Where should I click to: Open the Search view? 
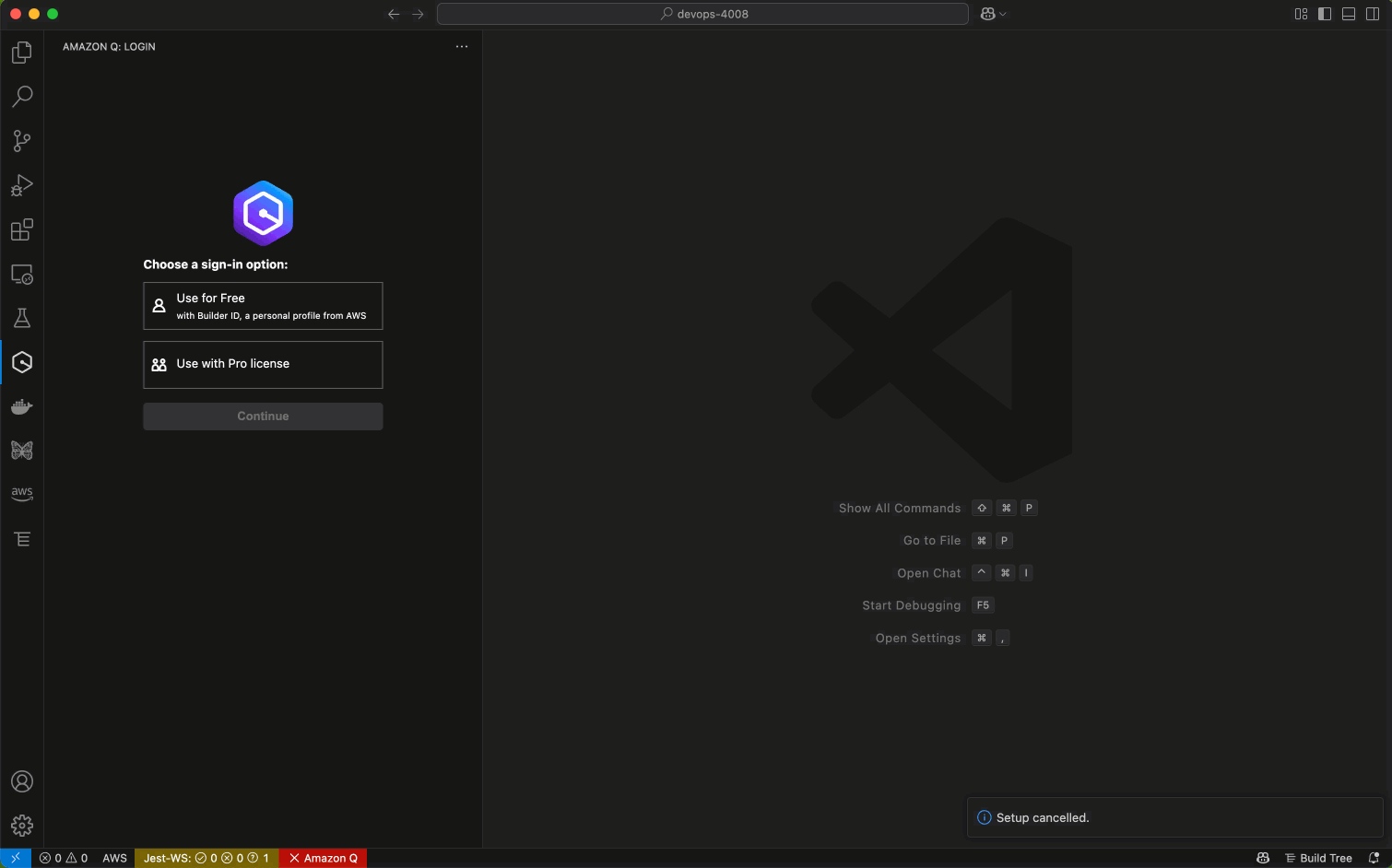[x=22, y=97]
